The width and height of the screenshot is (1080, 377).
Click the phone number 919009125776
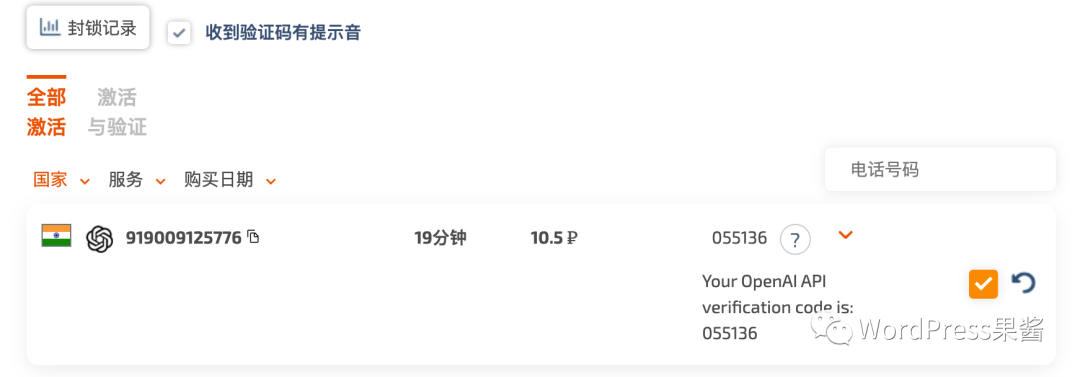point(183,238)
